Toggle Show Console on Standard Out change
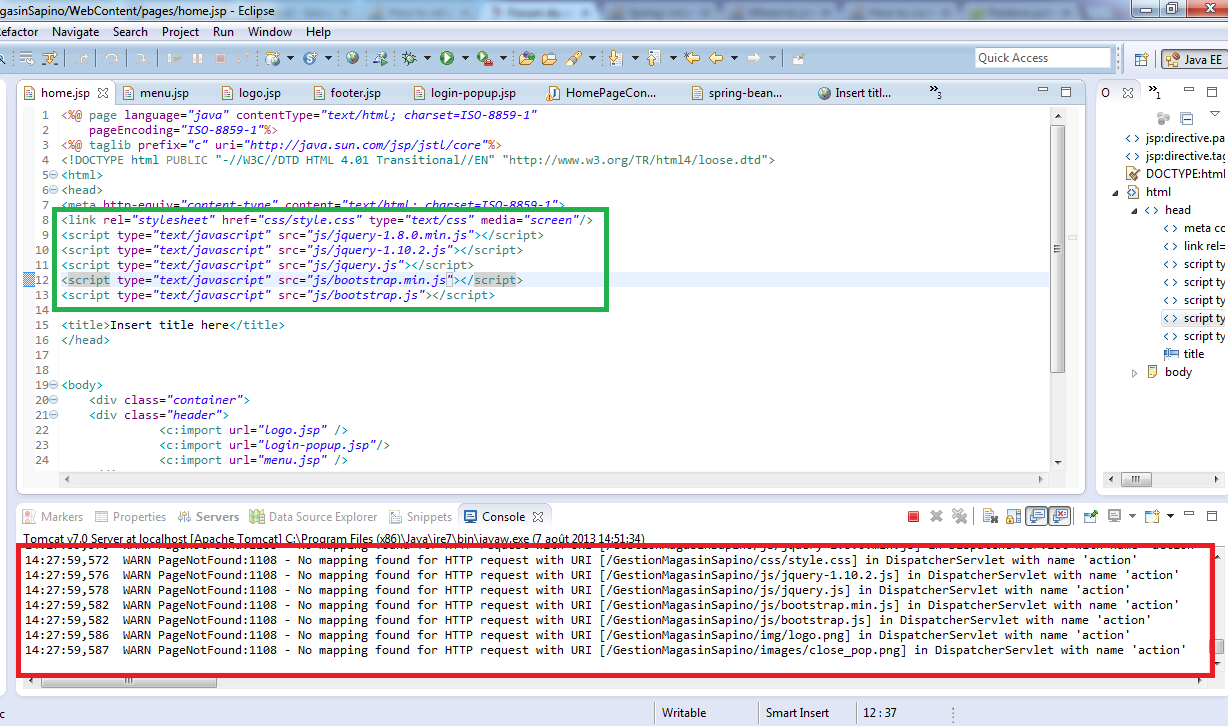 point(1038,516)
